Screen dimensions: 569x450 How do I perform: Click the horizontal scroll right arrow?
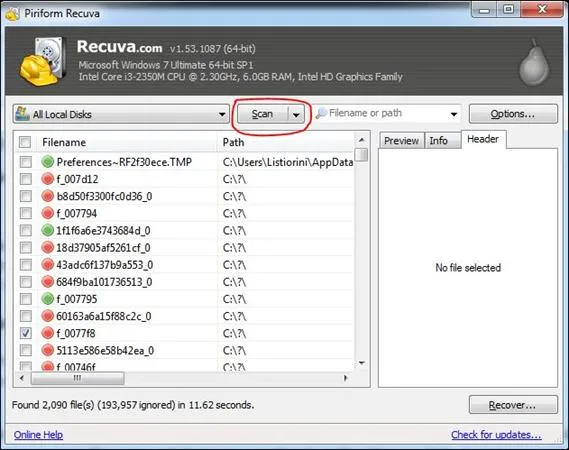tap(345, 378)
